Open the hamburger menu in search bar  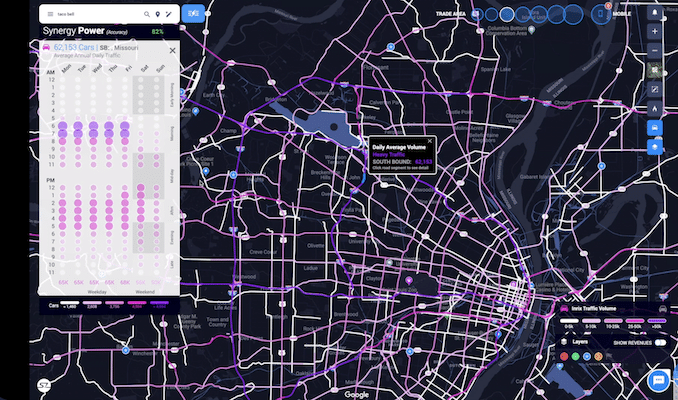pyautogui.click(x=50, y=14)
